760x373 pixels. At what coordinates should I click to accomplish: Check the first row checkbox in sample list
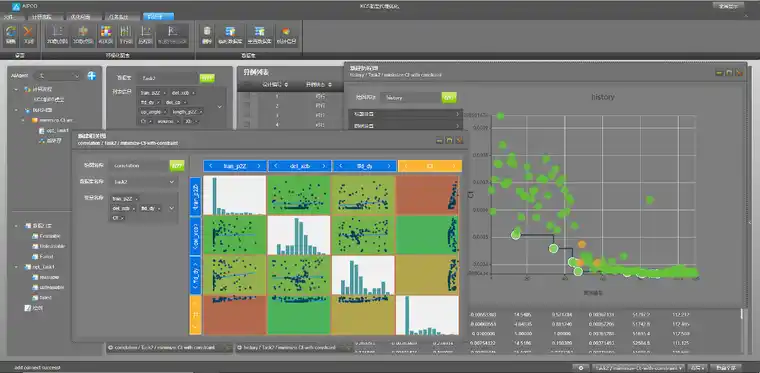click(247, 96)
